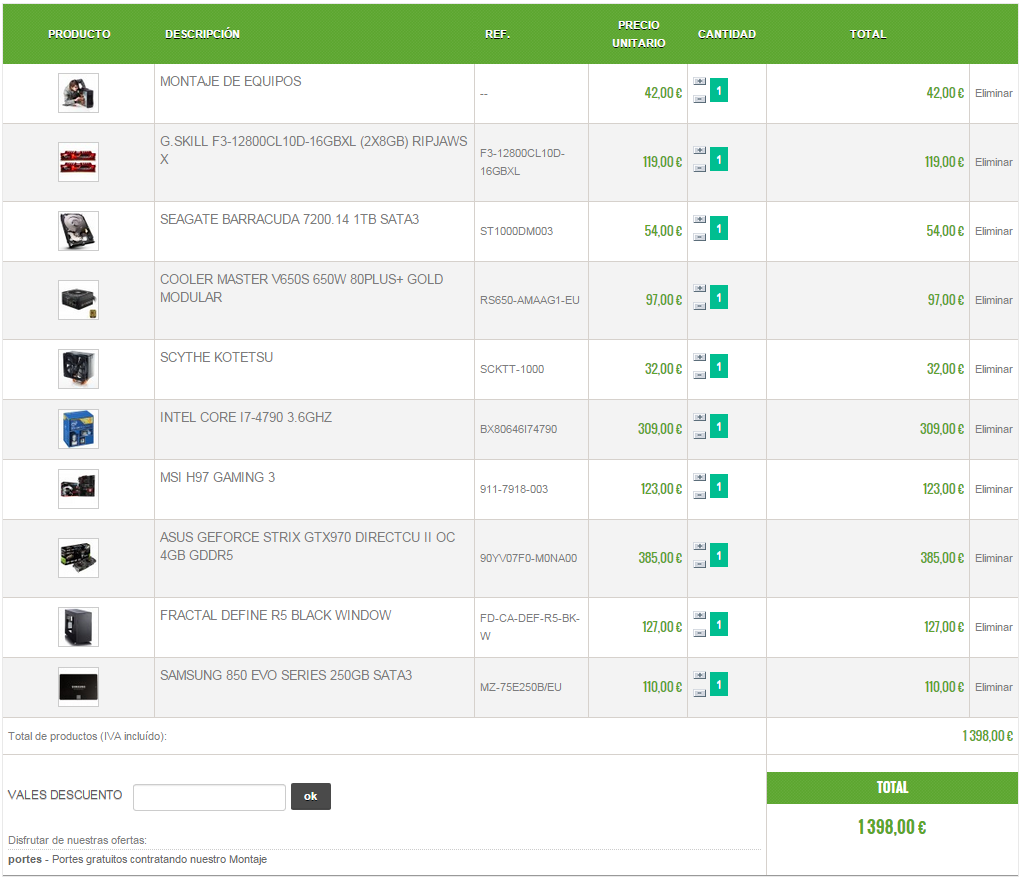1023x882 pixels.
Task: Click MSI H97 GAMING 3 description
Action: [x=218, y=478]
